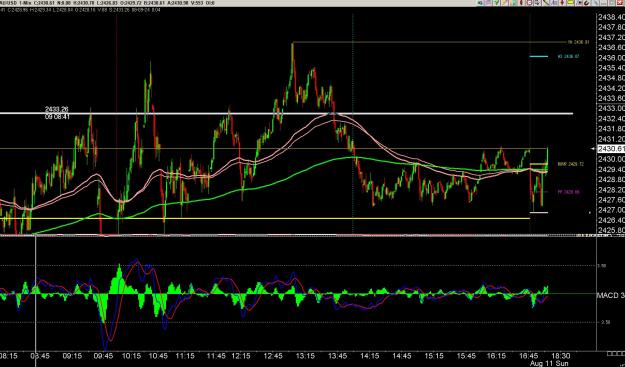Click price axis value 2427.00
625x367 pixels.
tap(611, 210)
